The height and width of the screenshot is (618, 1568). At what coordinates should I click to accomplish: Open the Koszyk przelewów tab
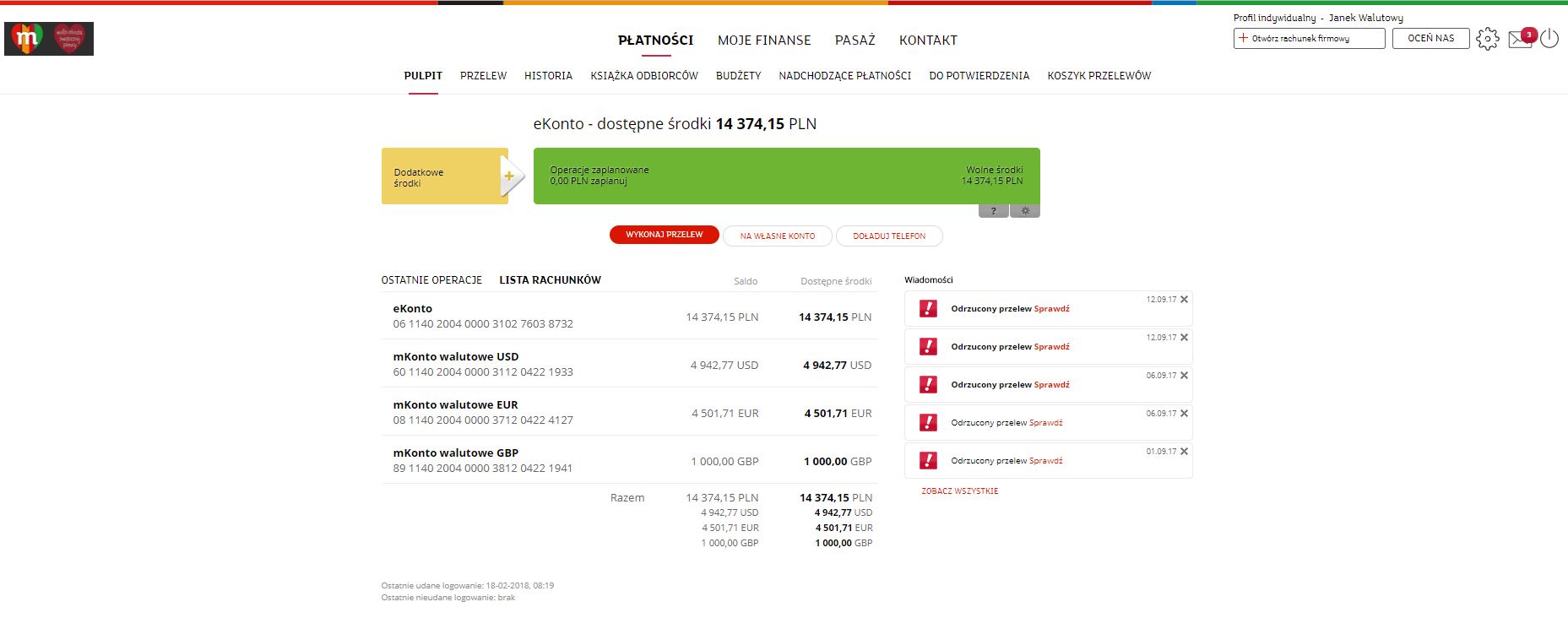[1099, 76]
